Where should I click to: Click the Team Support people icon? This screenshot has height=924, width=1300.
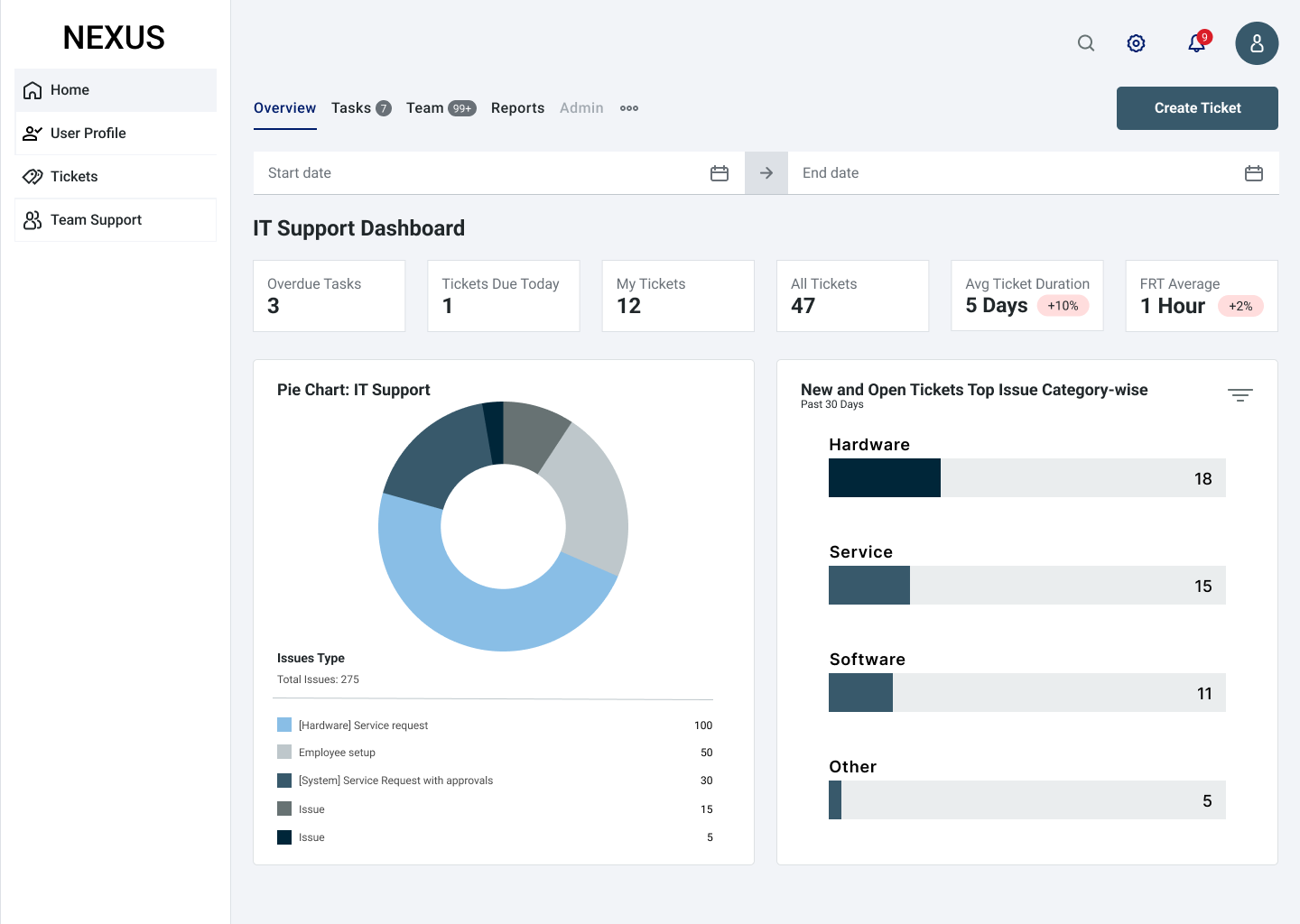32,220
